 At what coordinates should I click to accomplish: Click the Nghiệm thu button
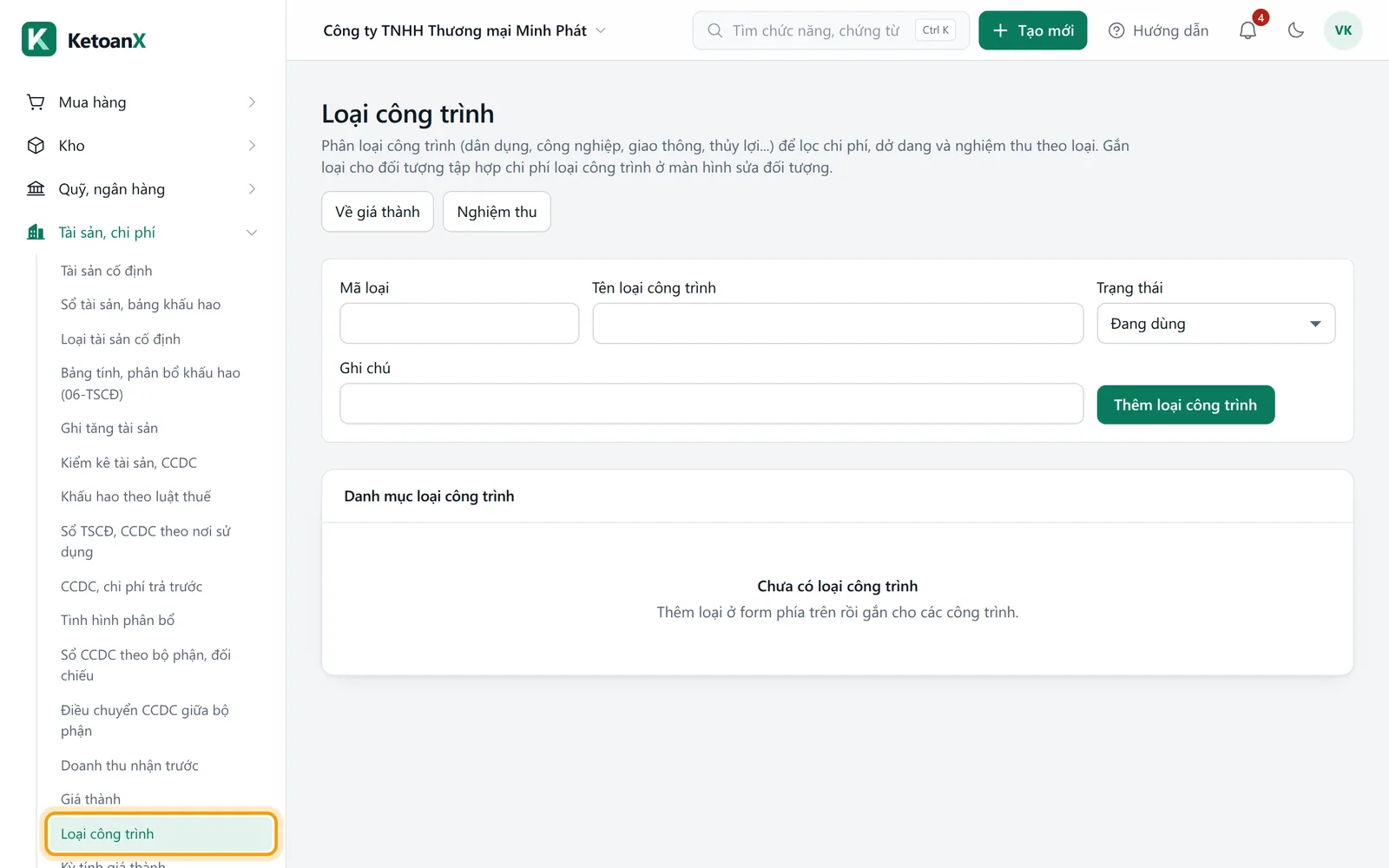(x=497, y=212)
